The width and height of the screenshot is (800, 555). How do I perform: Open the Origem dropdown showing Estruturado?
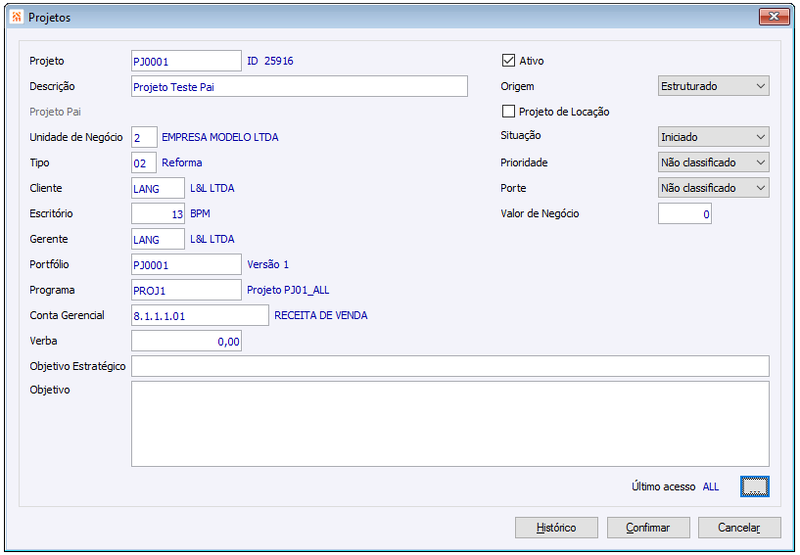[x=713, y=86]
